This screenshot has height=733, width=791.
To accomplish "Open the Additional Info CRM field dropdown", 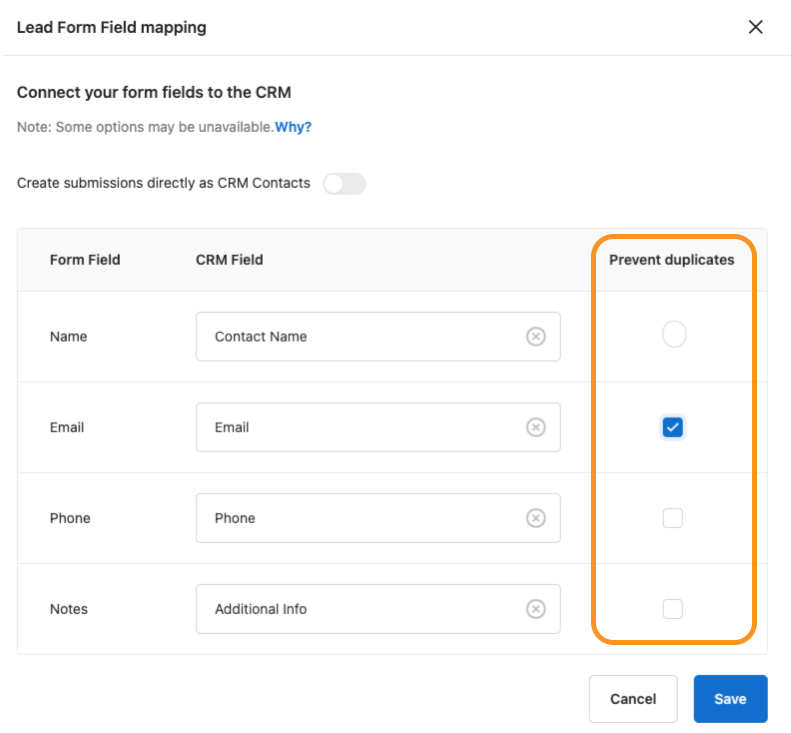I will tap(360, 609).
